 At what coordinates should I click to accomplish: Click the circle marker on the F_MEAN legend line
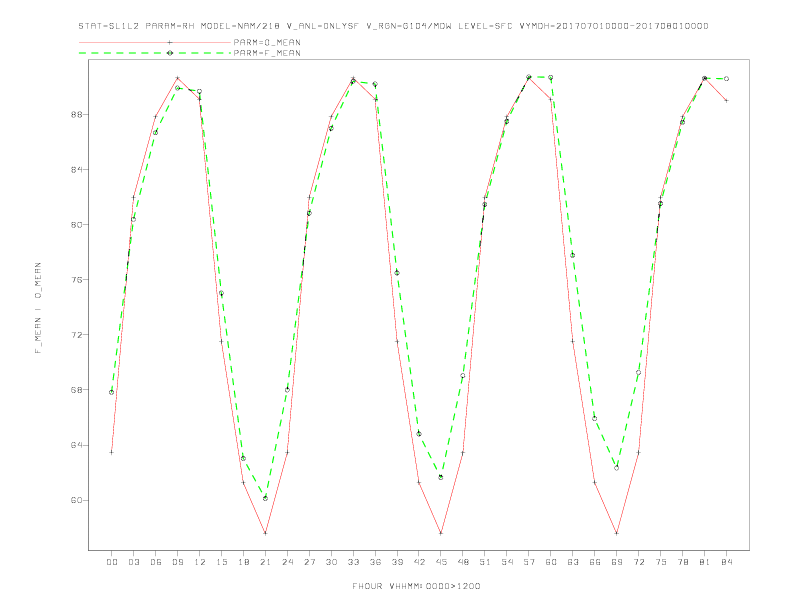[x=170, y=53]
